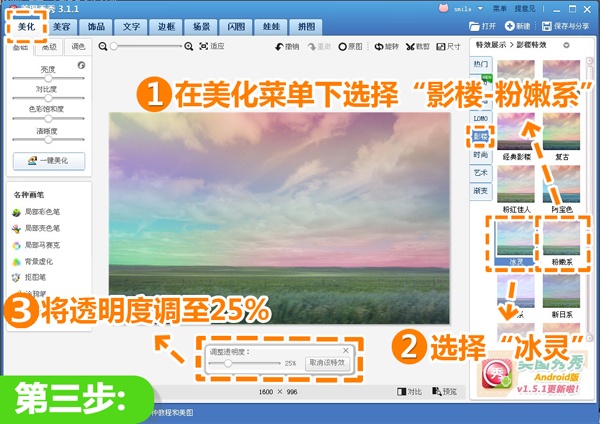This screenshot has width=600, height=424.
Task: Move the 调整透明度 opacity slider handle
Action: [228, 363]
